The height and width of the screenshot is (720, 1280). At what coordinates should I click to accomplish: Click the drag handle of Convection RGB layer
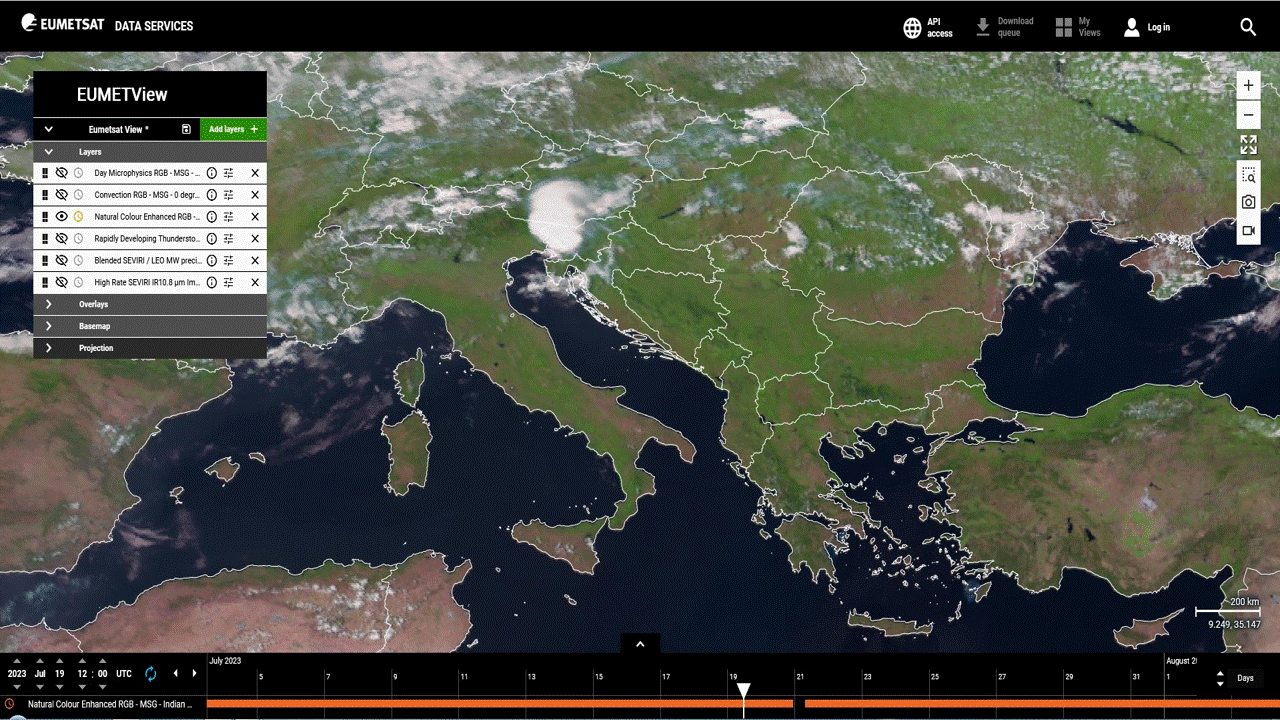click(x=45, y=195)
